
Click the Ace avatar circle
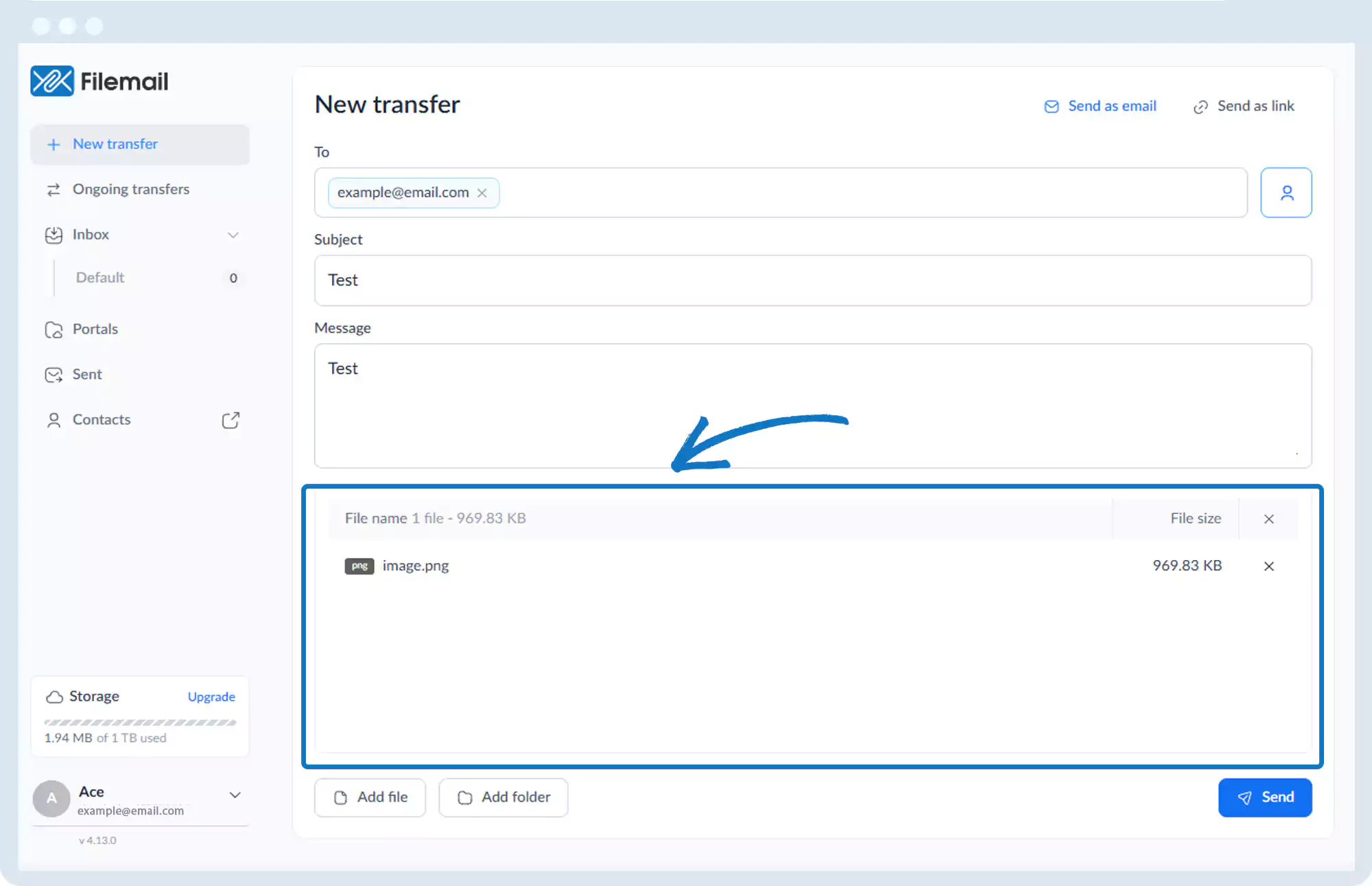click(x=51, y=798)
